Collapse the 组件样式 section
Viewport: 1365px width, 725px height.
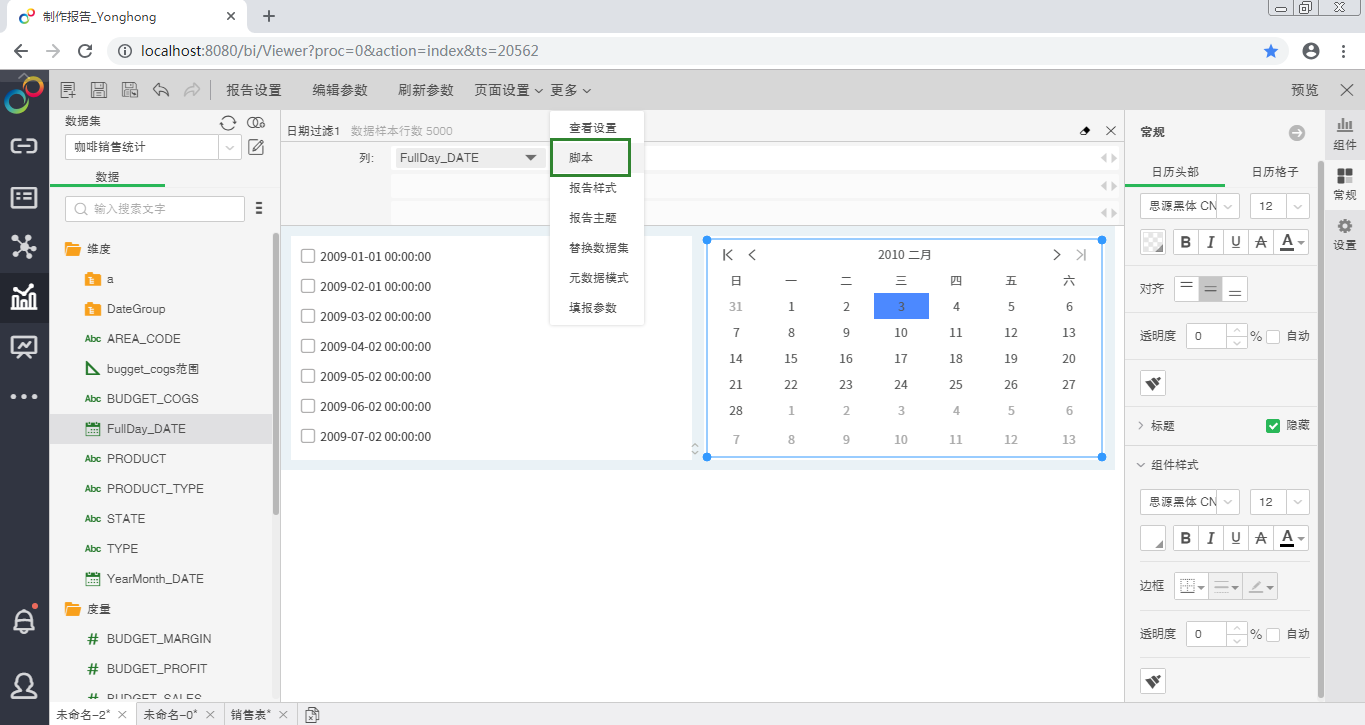pyautogui.click(x=1142, y=465)
